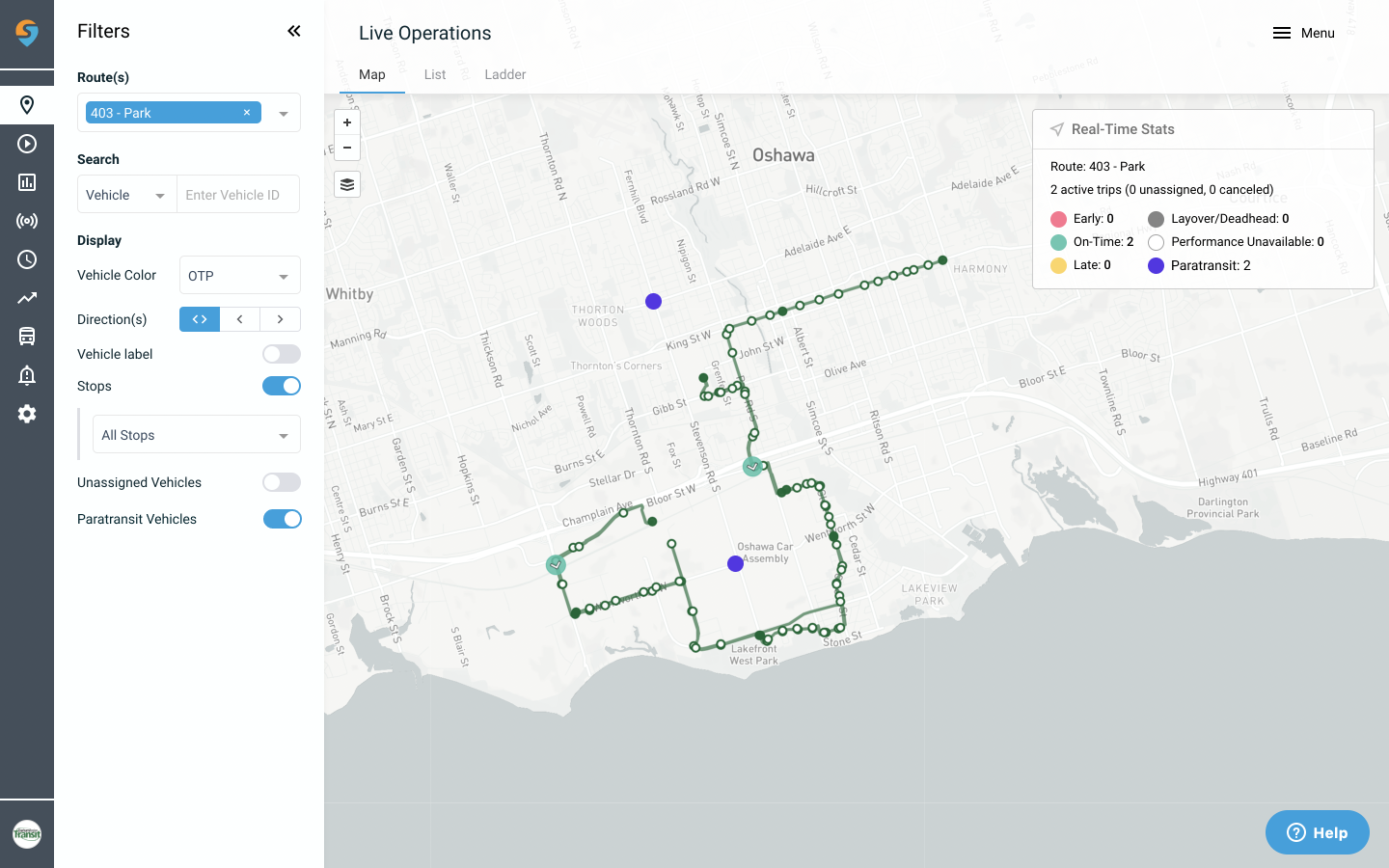Select the trends analytics icon
Screen dimensions: 1389x868
[27, 297]
